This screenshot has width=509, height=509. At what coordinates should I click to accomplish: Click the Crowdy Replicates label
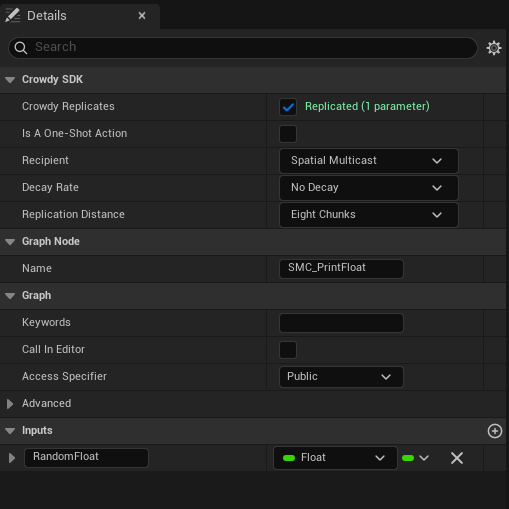(x=68, y=106)
